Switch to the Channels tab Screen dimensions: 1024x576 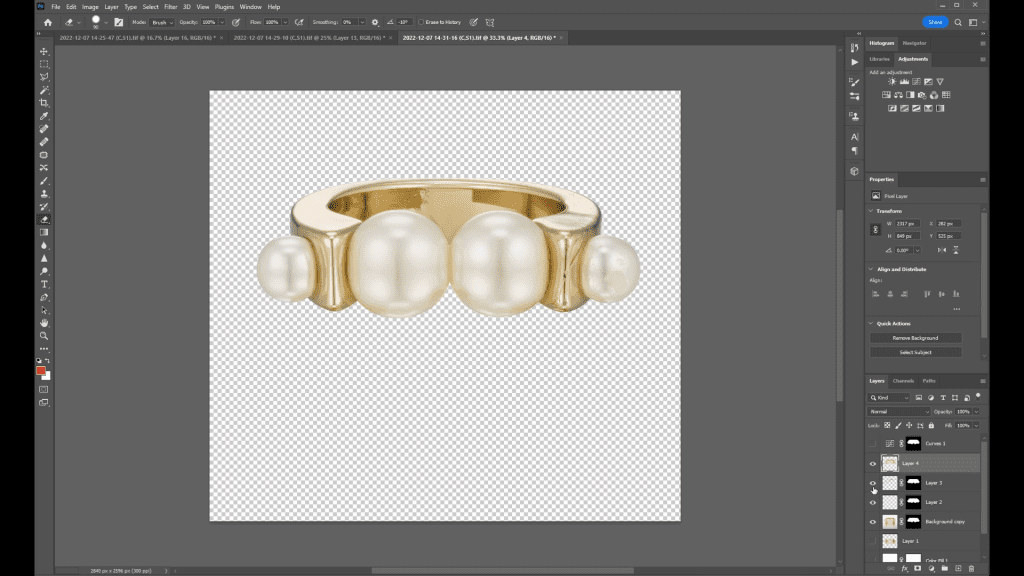(x=903, y=381)
